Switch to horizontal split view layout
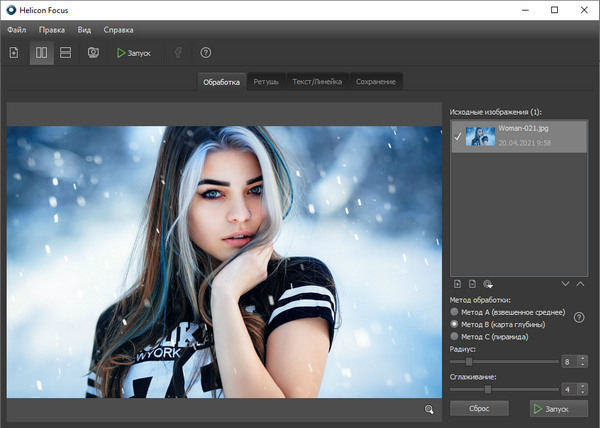 point(66,52)
